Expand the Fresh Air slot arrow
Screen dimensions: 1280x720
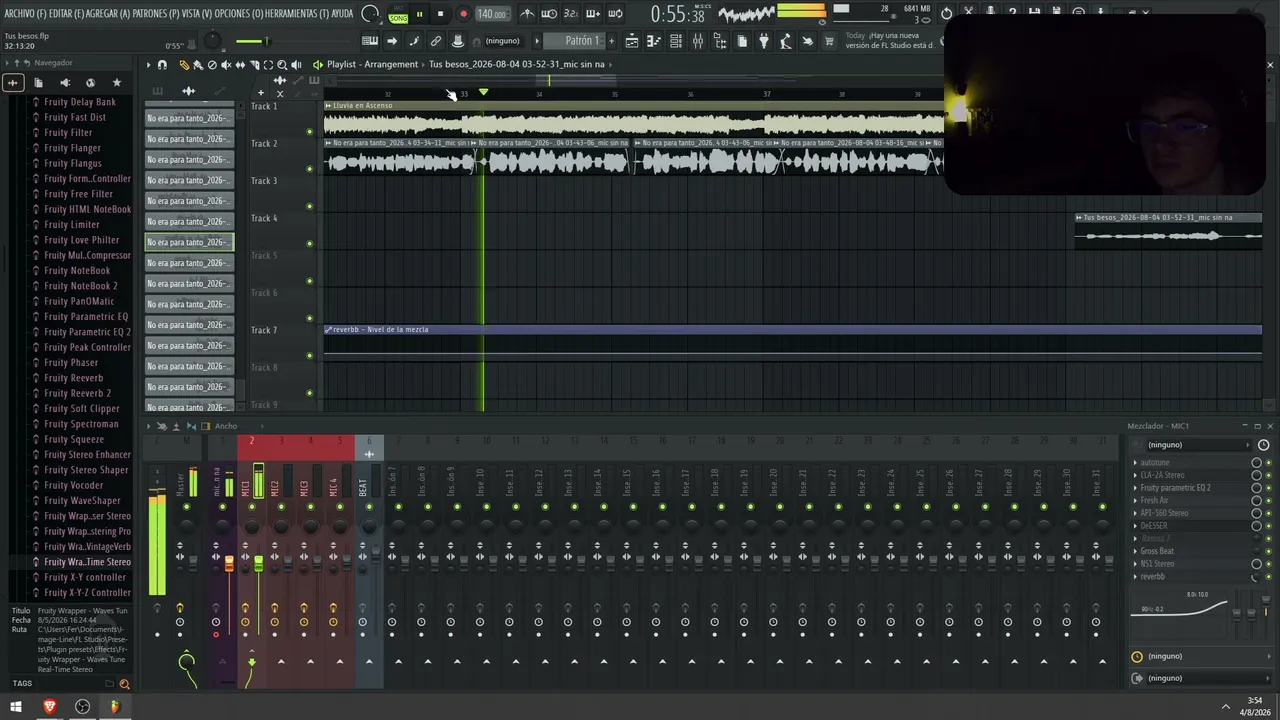pos(1135,501)
